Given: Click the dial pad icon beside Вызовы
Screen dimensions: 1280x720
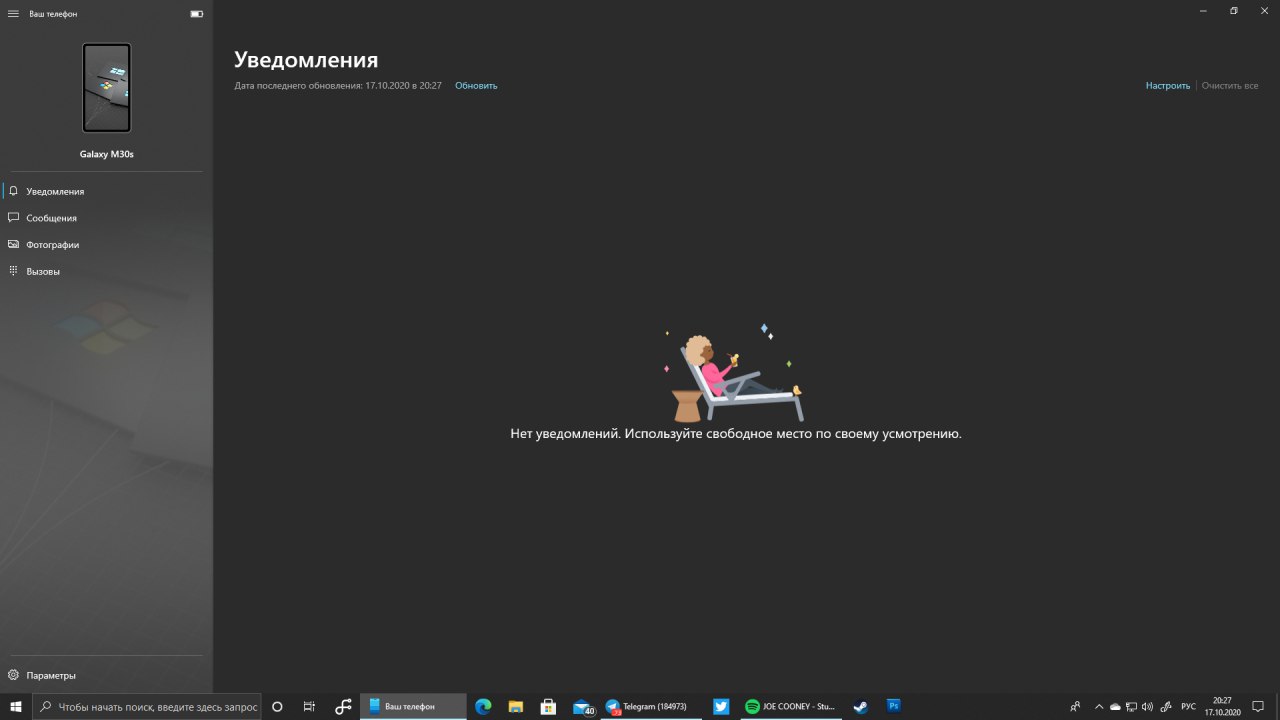Looking at the screenshot, I should coord(13,272).
